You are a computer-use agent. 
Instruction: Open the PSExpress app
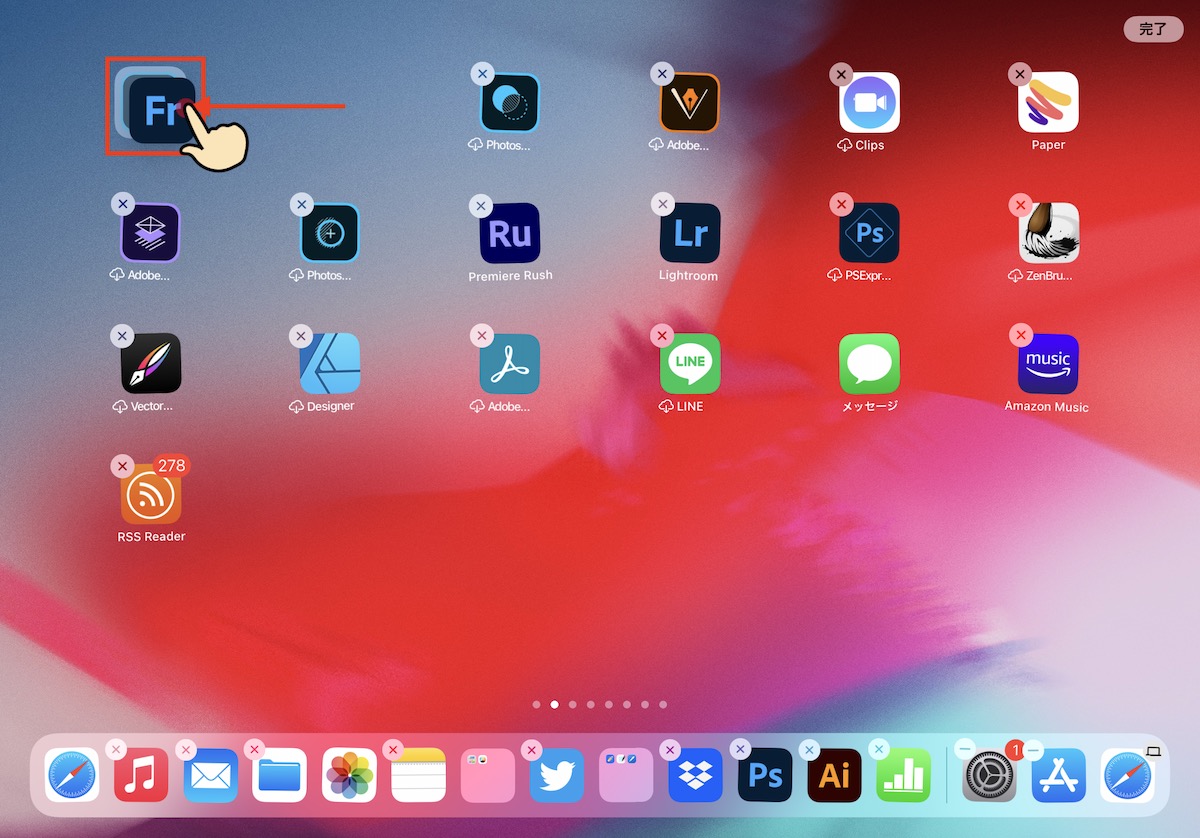tap(869, 233)
